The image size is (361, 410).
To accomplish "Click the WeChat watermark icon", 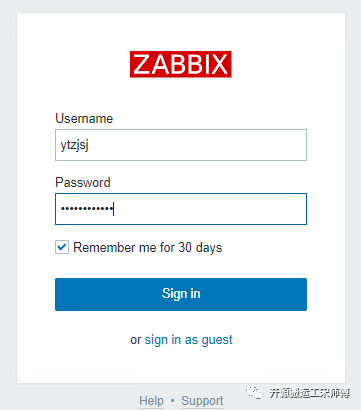I will coord(255,393).
